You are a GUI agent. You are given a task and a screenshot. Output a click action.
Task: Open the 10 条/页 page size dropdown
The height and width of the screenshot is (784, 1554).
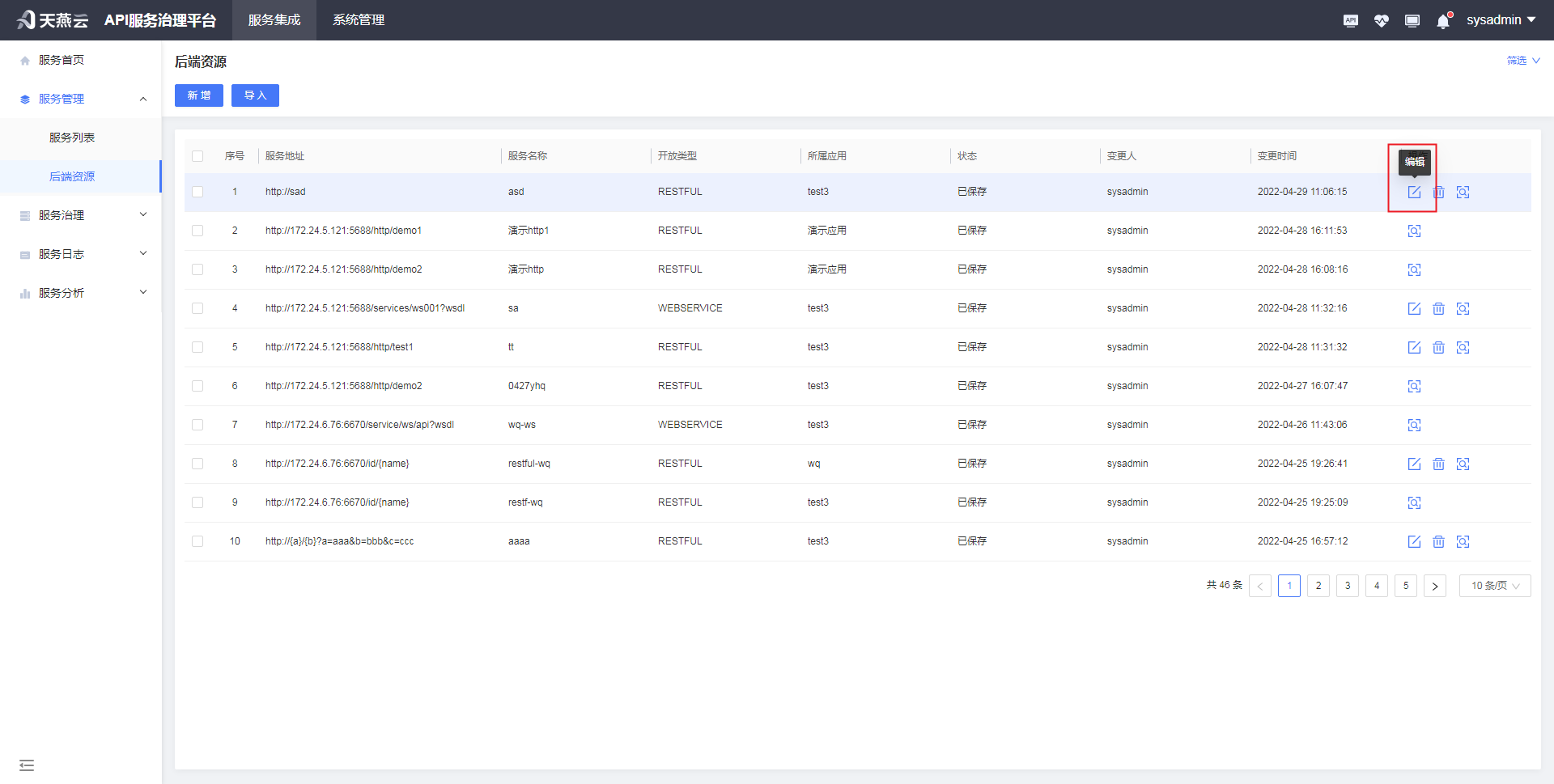[1494, 586]
